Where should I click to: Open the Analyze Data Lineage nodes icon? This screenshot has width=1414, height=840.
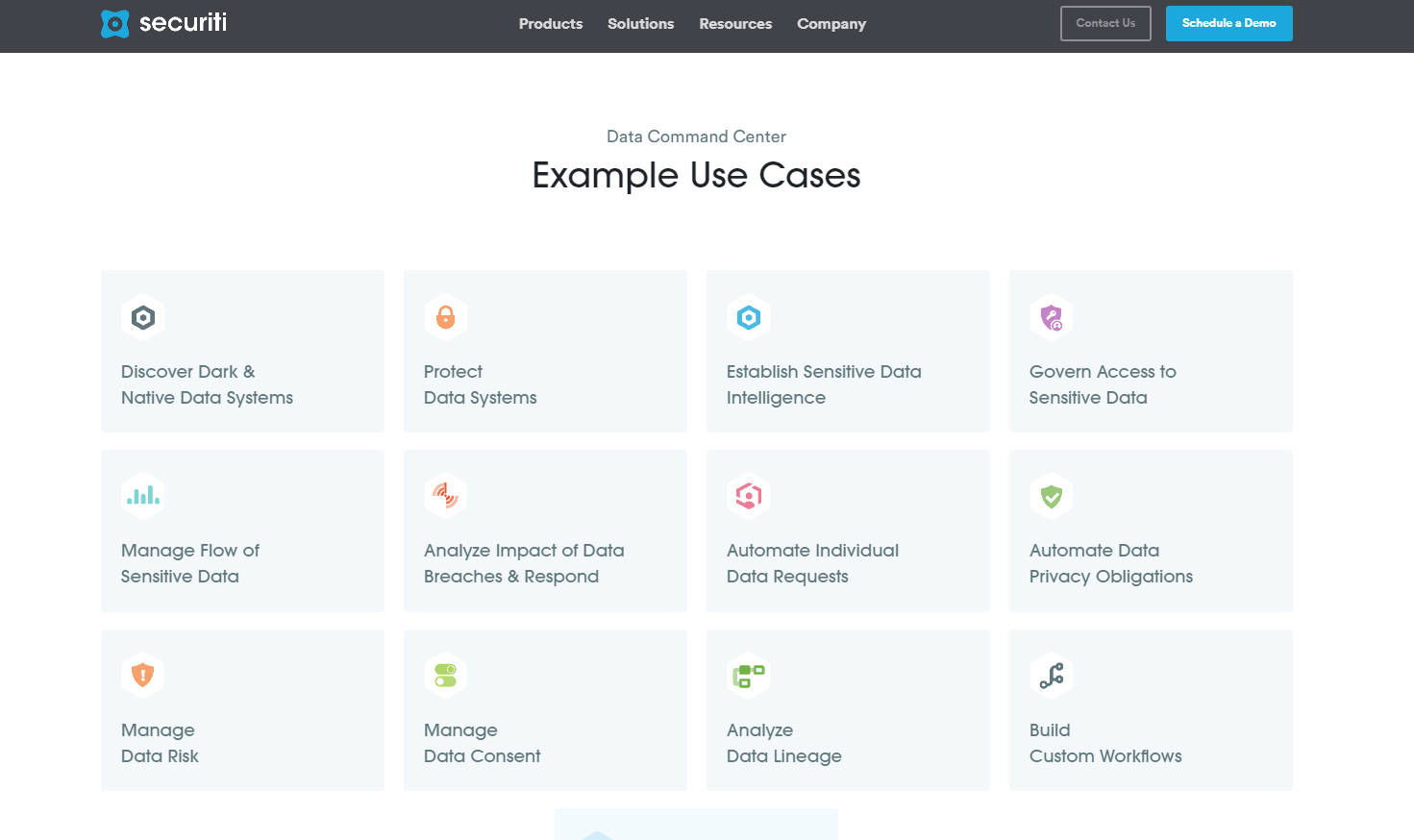[748, 674]
